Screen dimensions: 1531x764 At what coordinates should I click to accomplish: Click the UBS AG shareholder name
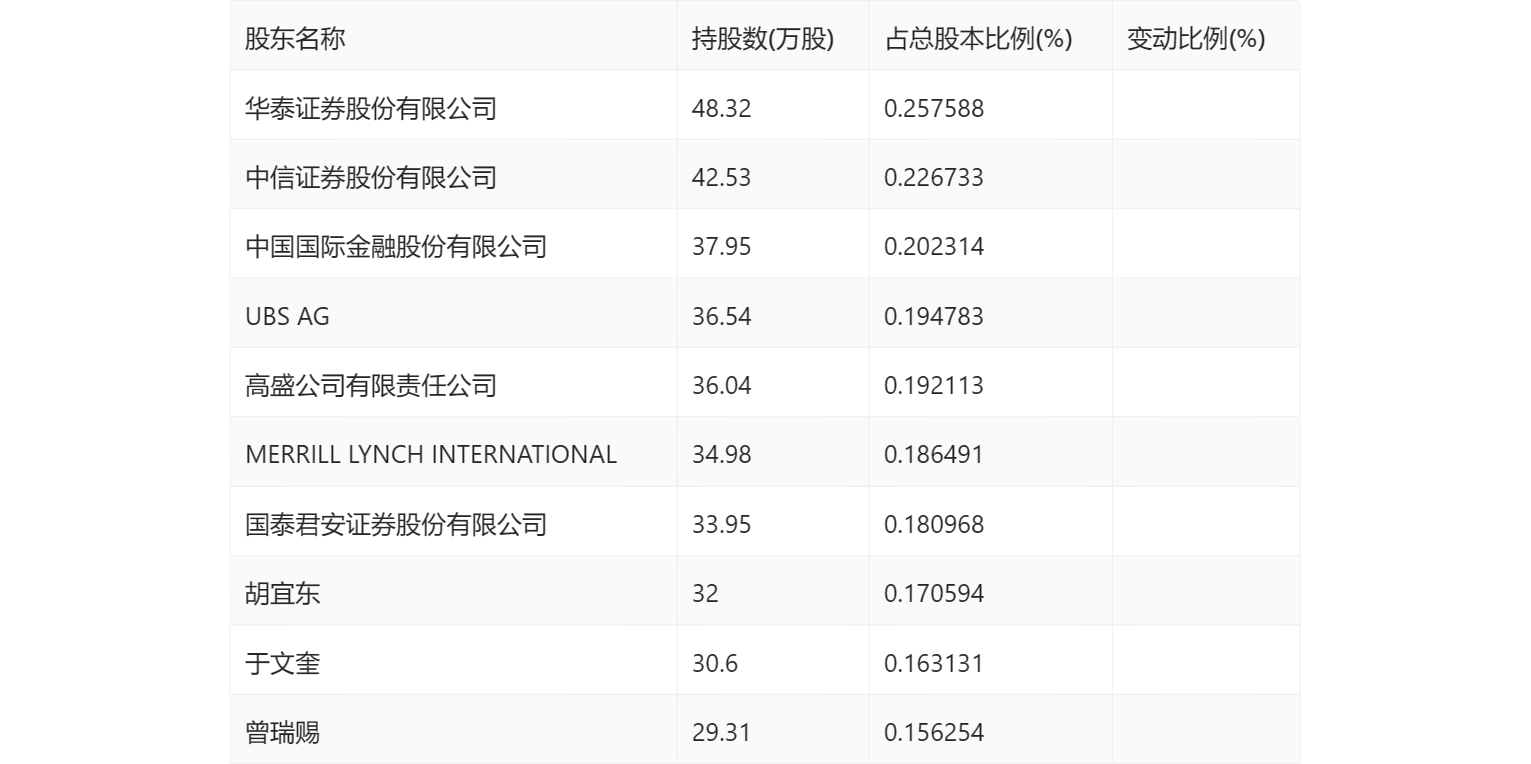[287, 317]
